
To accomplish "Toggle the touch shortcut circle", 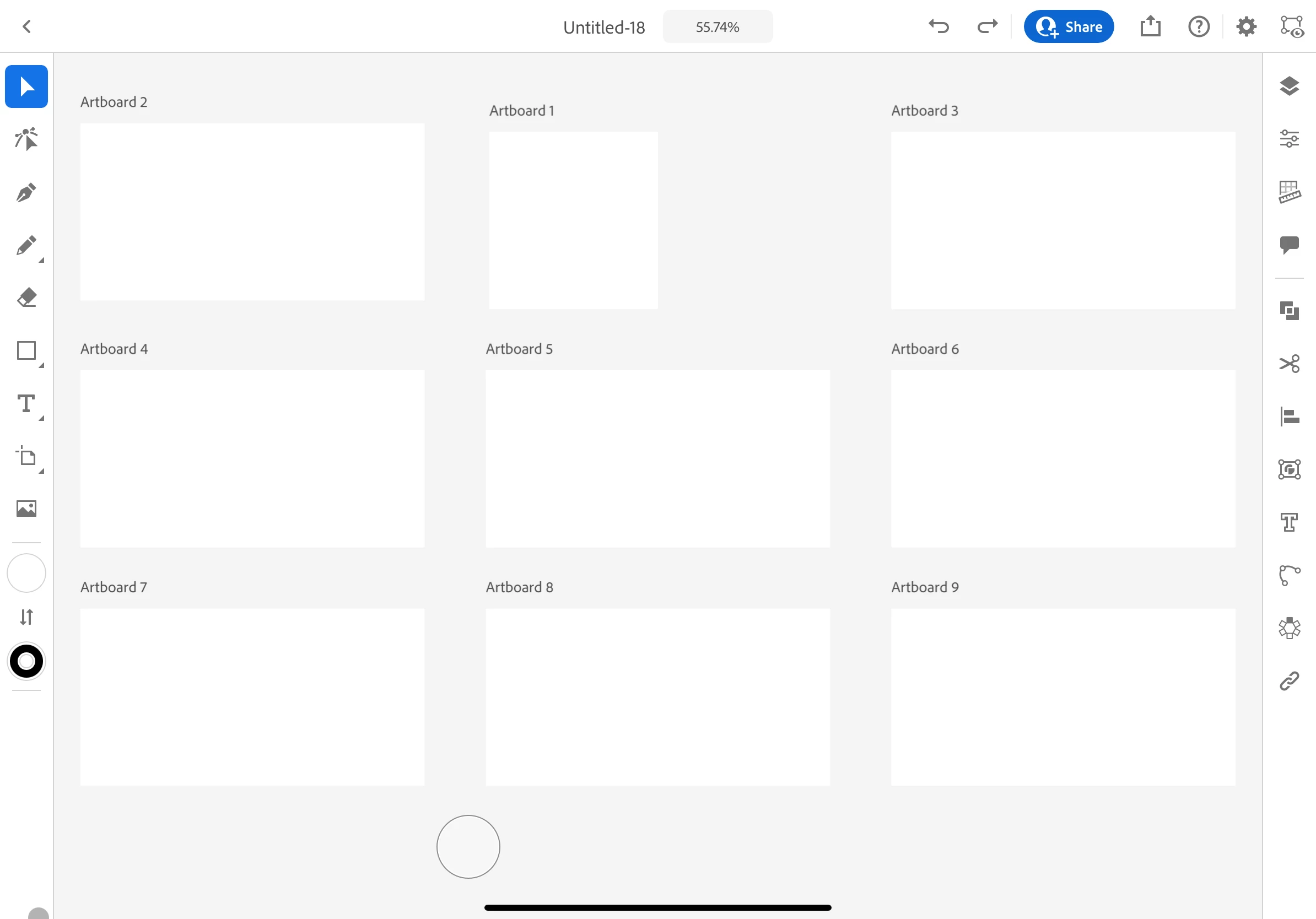I will click(468, 846).
